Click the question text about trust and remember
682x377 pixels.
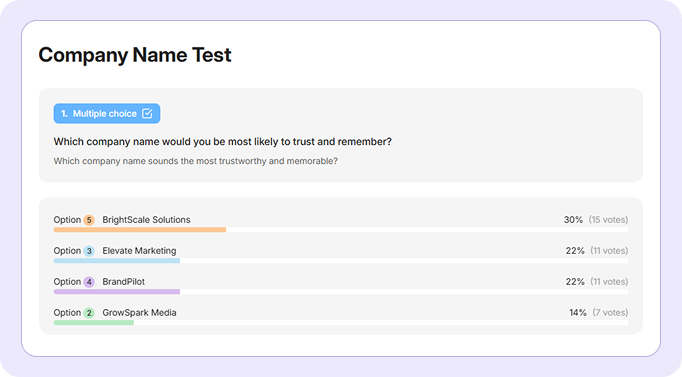click(x=222, y=142)
